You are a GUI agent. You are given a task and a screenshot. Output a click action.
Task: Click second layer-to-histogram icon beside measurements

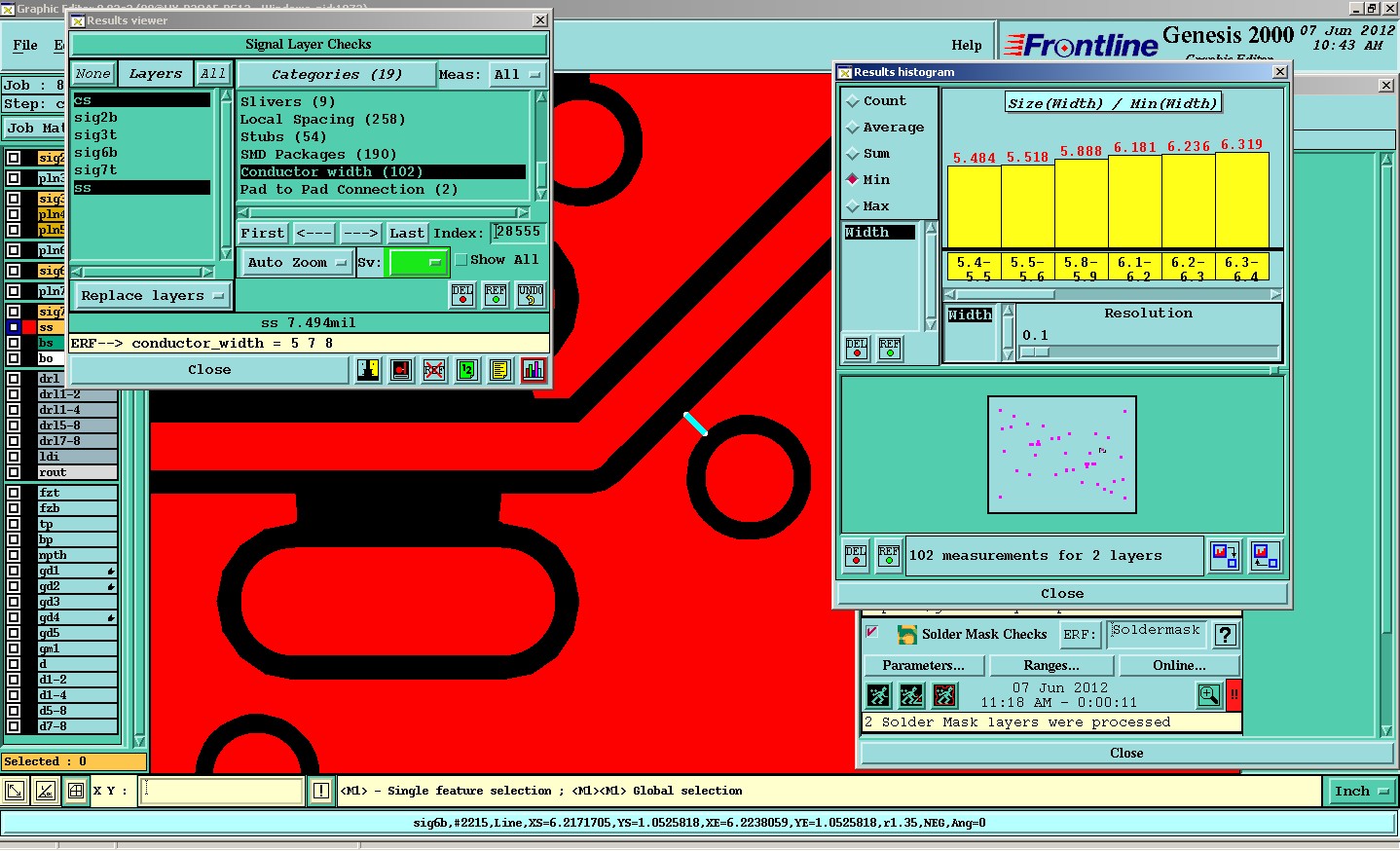pos(1265,556)
